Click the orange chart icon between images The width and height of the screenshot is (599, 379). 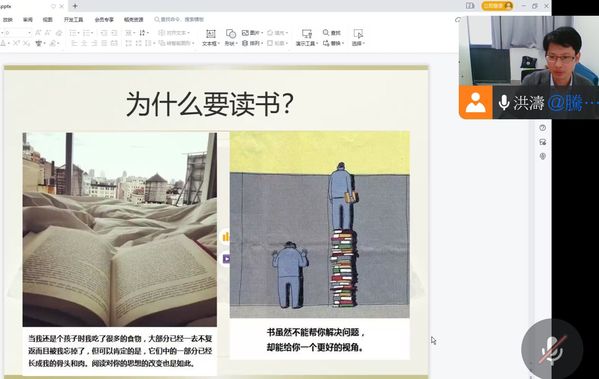click(225, 237)
